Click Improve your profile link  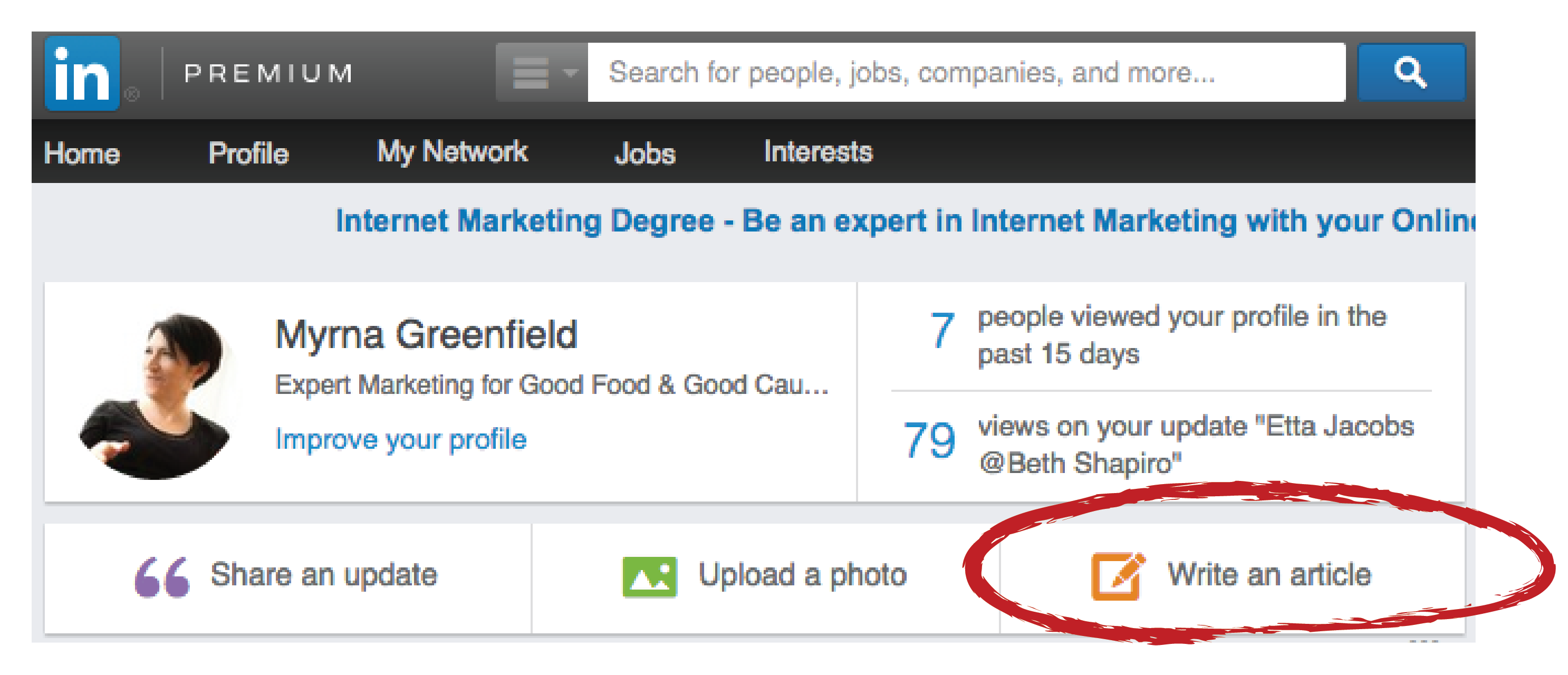[400, 439]
